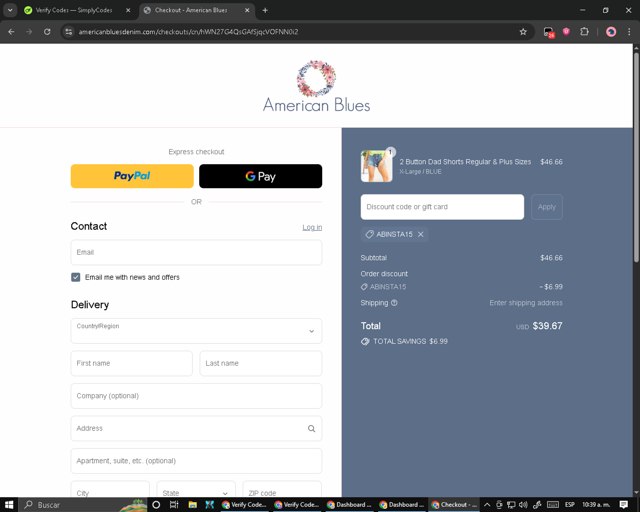Click the ZIP code field
The image size is (640, 512).
282,490
